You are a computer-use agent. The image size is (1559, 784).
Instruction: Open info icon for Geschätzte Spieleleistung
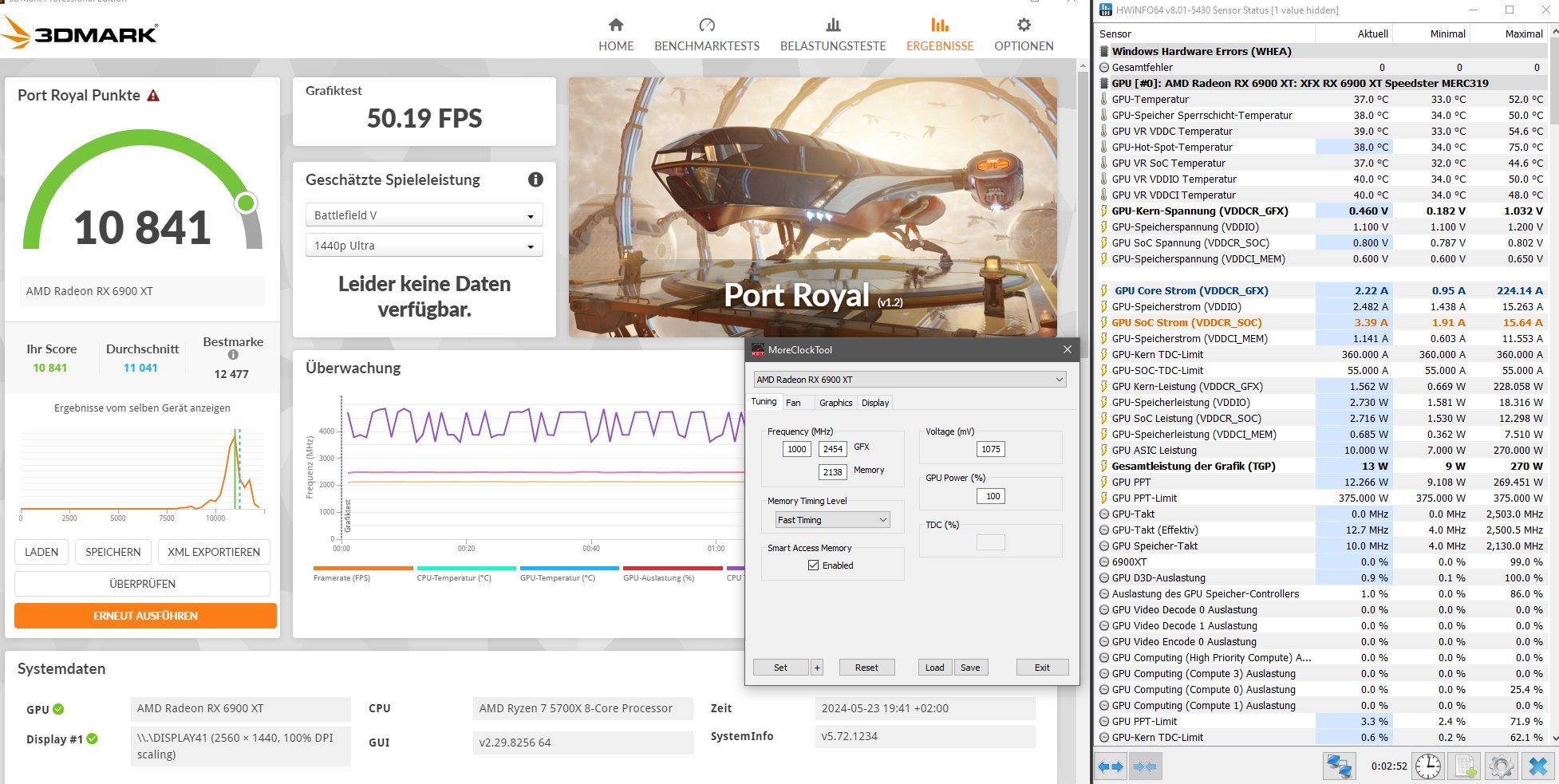[x=535, y=179]
